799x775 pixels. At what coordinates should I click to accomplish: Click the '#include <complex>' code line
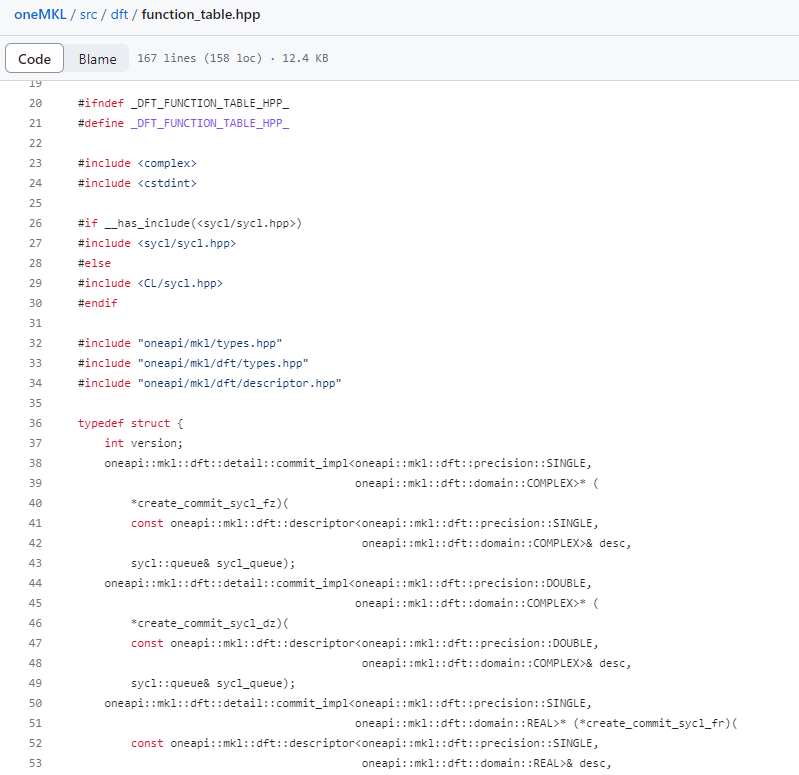pyautogui.click(x=137, y=163)
